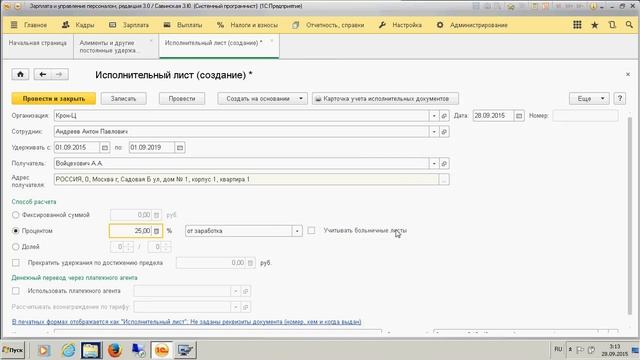Navigate back with left arrow
Screen dimensions: 640x360
[x=42, y=74]
